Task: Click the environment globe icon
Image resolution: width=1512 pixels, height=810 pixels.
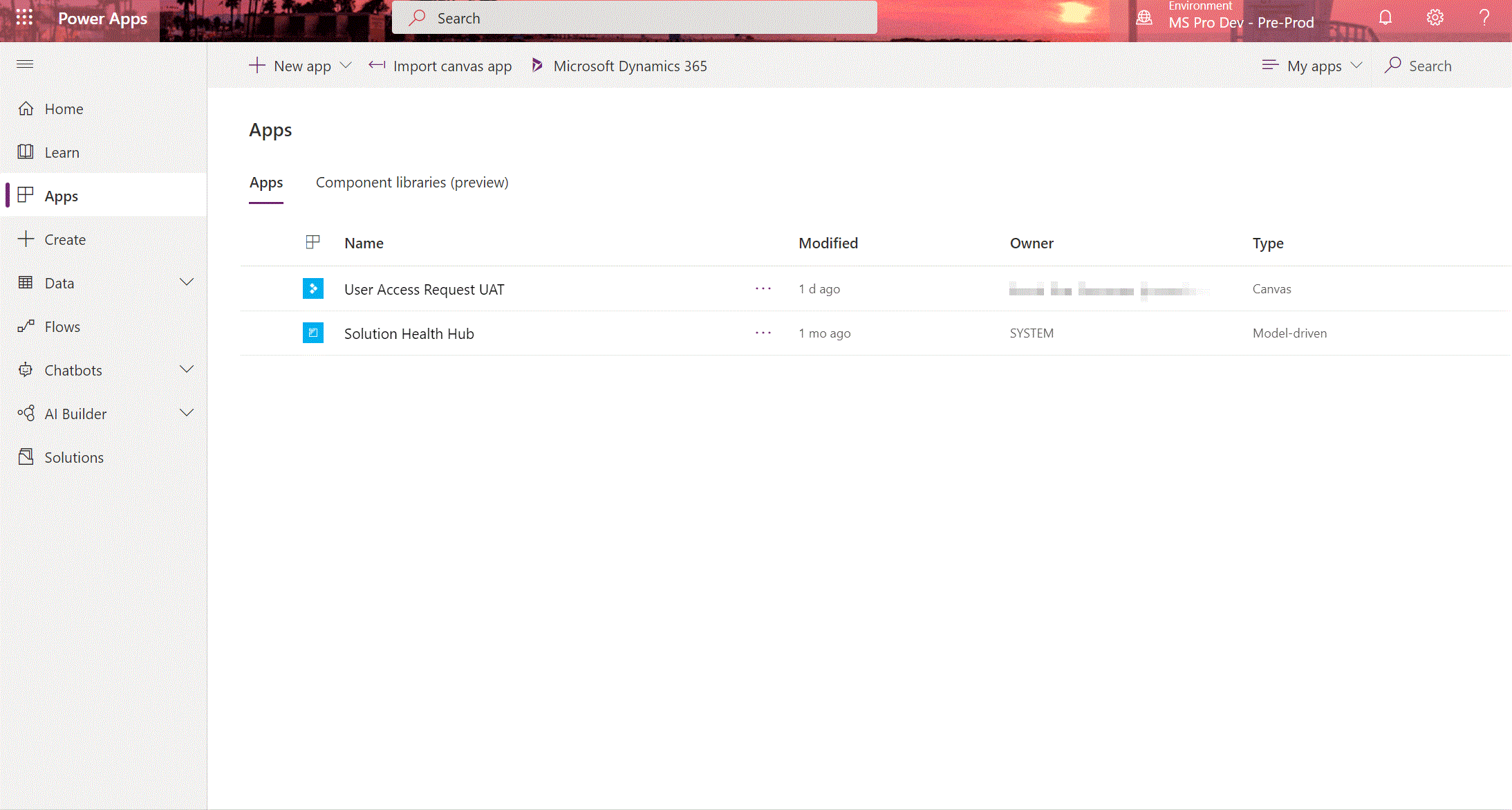Action: [1144, 18]
